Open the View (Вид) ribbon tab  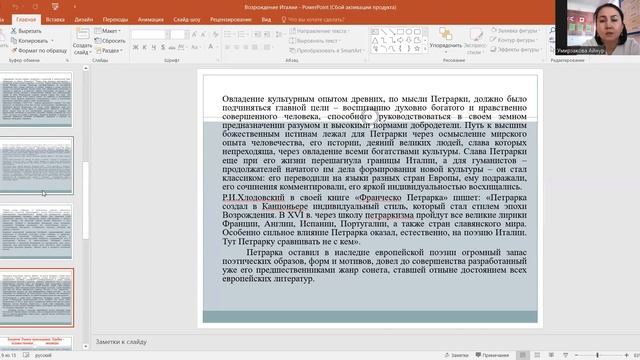click(x=266, y=20)
